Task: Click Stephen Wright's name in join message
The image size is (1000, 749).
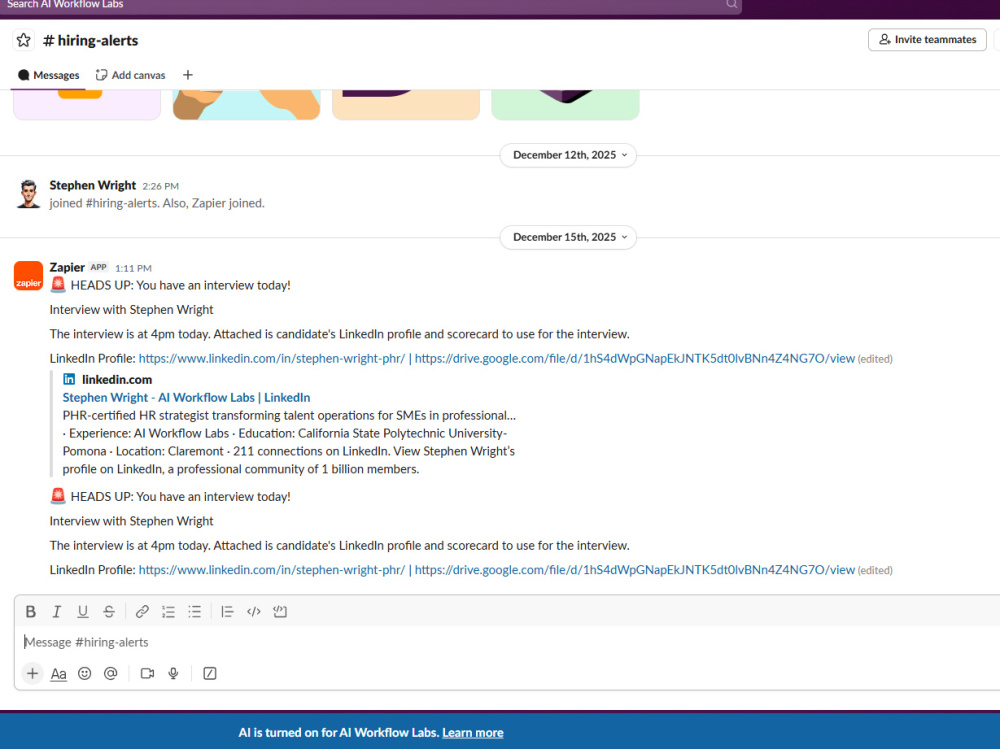Action: 92,185
